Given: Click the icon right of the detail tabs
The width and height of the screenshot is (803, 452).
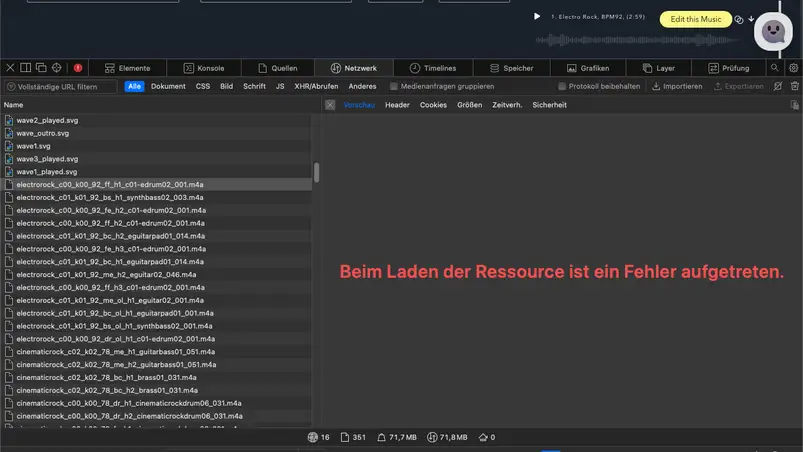Looking at the screenshot, I should pos(794,105).
